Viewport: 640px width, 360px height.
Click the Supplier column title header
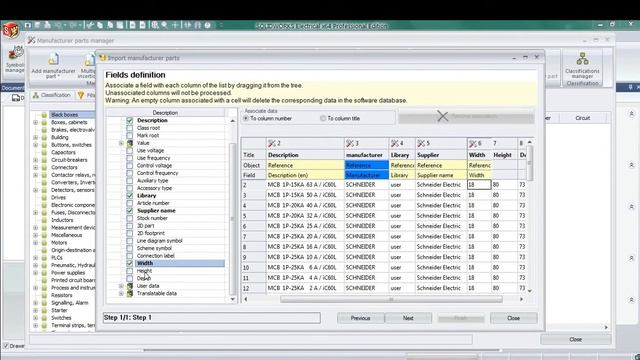441,155
